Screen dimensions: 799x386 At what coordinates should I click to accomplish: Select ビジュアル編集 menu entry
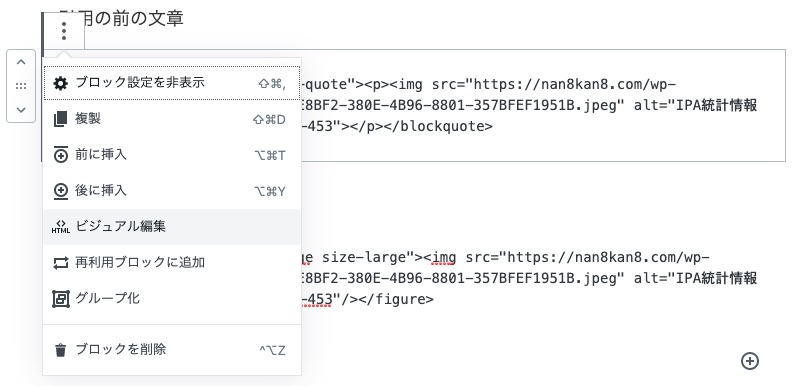[172, 227]
